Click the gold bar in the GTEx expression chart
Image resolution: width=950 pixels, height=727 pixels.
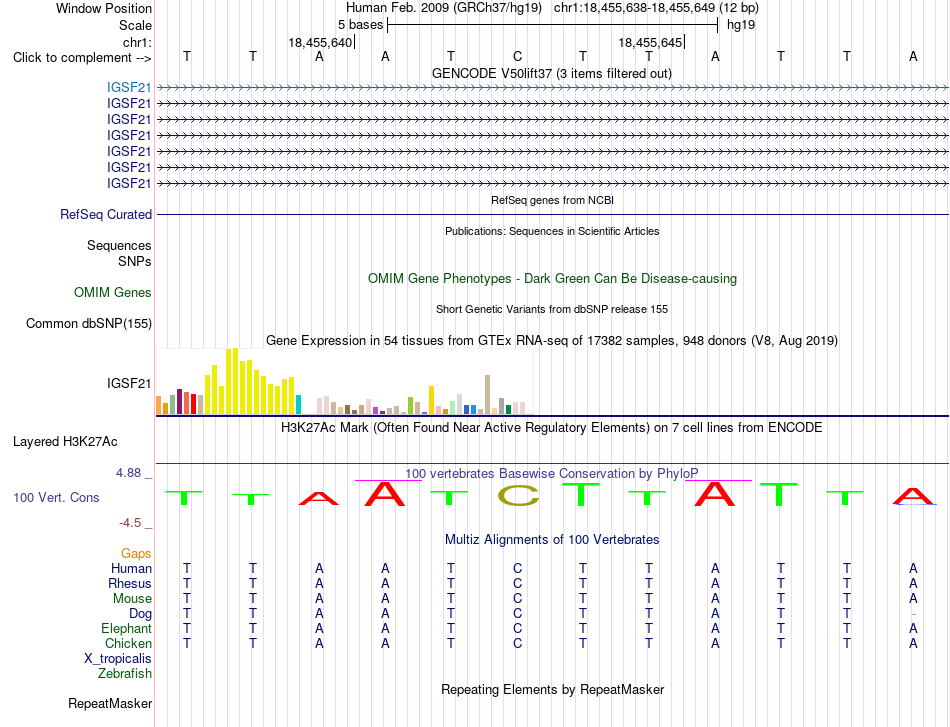[x=431, y=400]
